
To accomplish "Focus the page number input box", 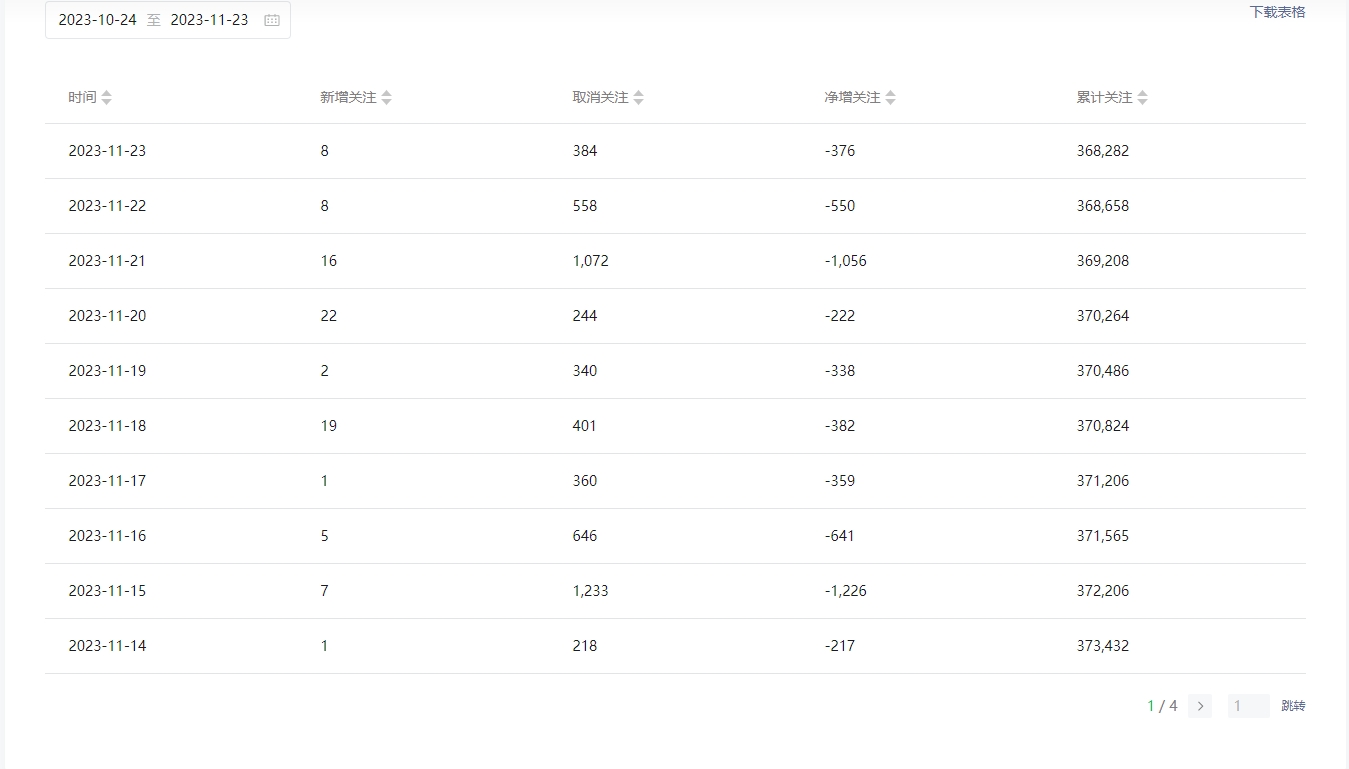I will (x=1249, y=706).
